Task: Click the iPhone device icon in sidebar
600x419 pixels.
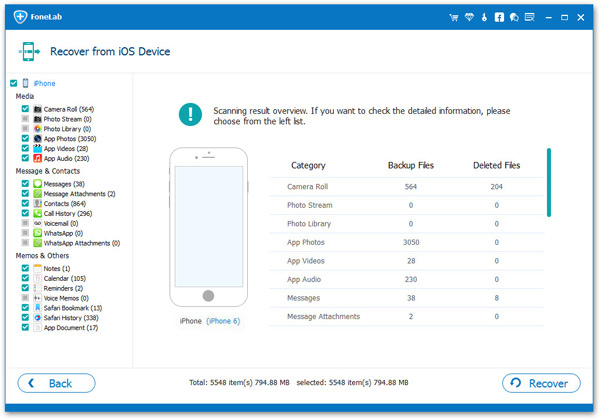Action: tap(26, 83)
